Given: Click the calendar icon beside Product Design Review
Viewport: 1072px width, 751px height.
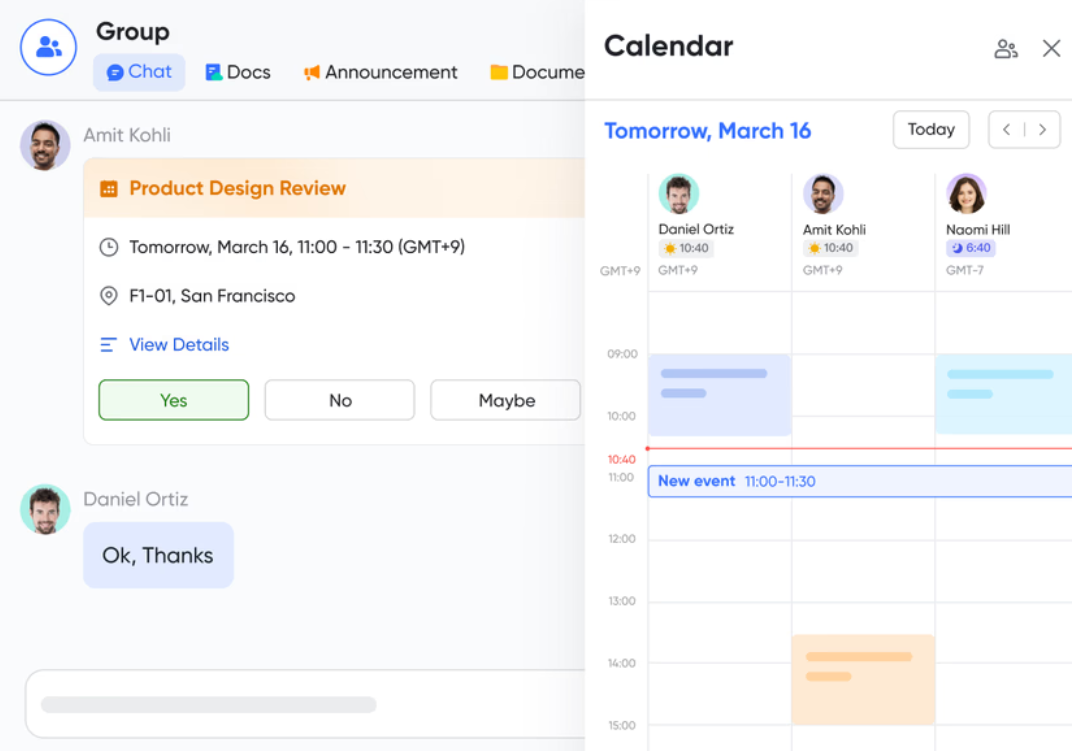Looking at the screenshot, I should [109, 189].
